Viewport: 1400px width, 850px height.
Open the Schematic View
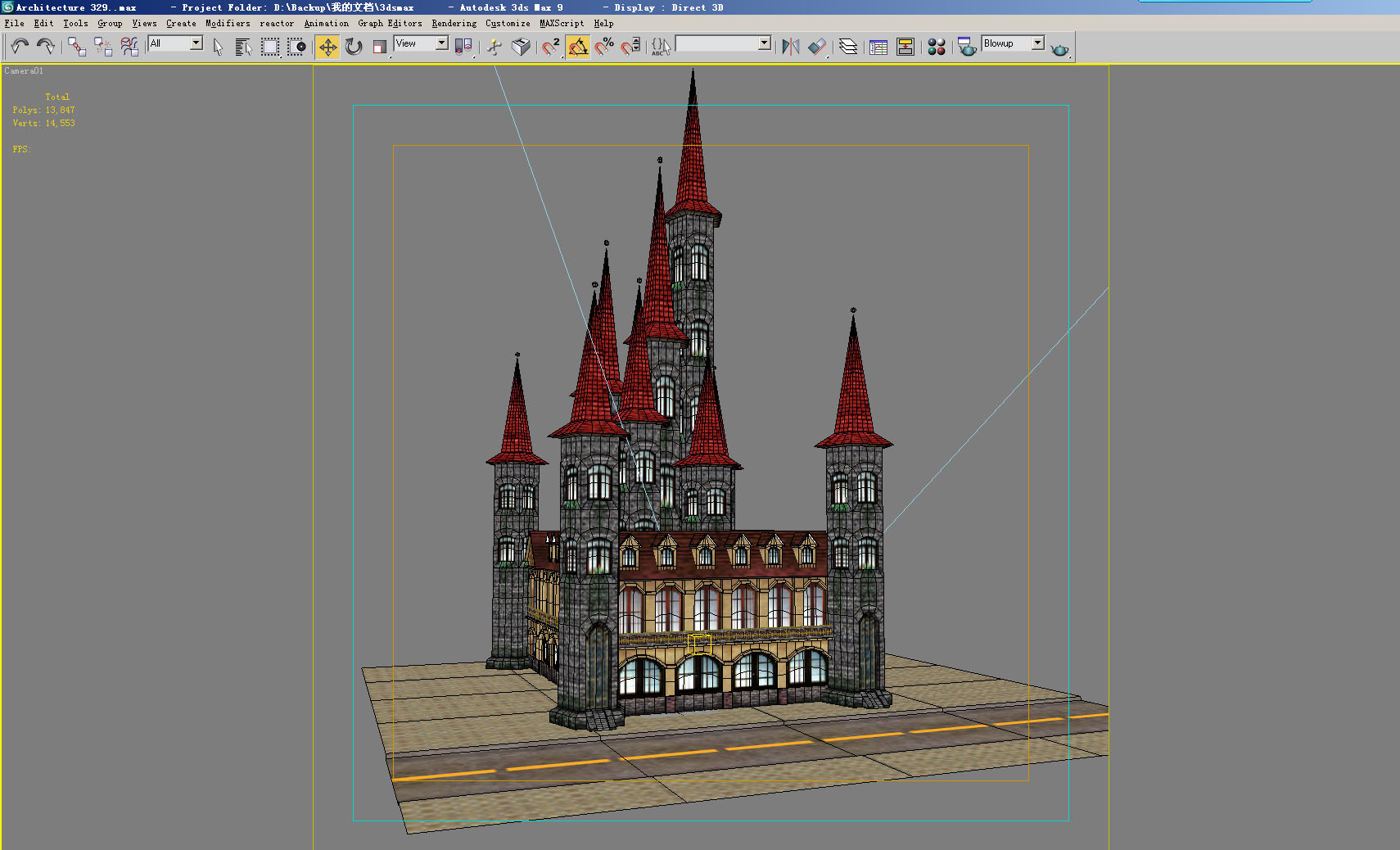coord(905,47)
